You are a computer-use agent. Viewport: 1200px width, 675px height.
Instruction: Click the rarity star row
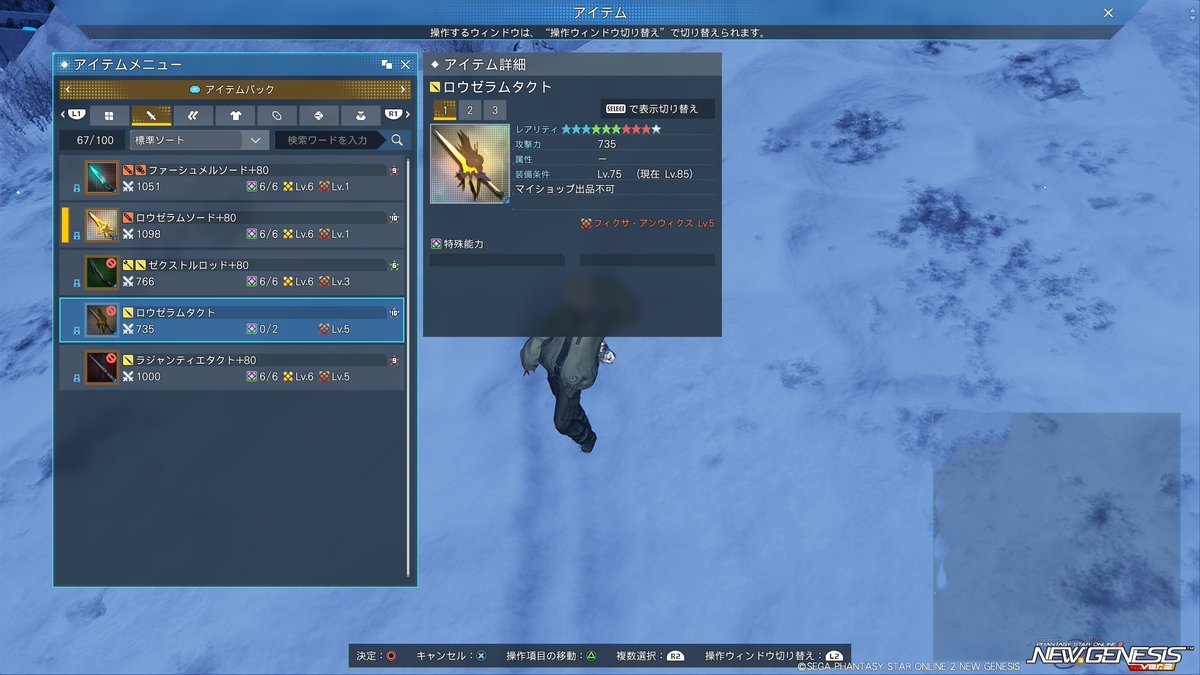point(611,129)
